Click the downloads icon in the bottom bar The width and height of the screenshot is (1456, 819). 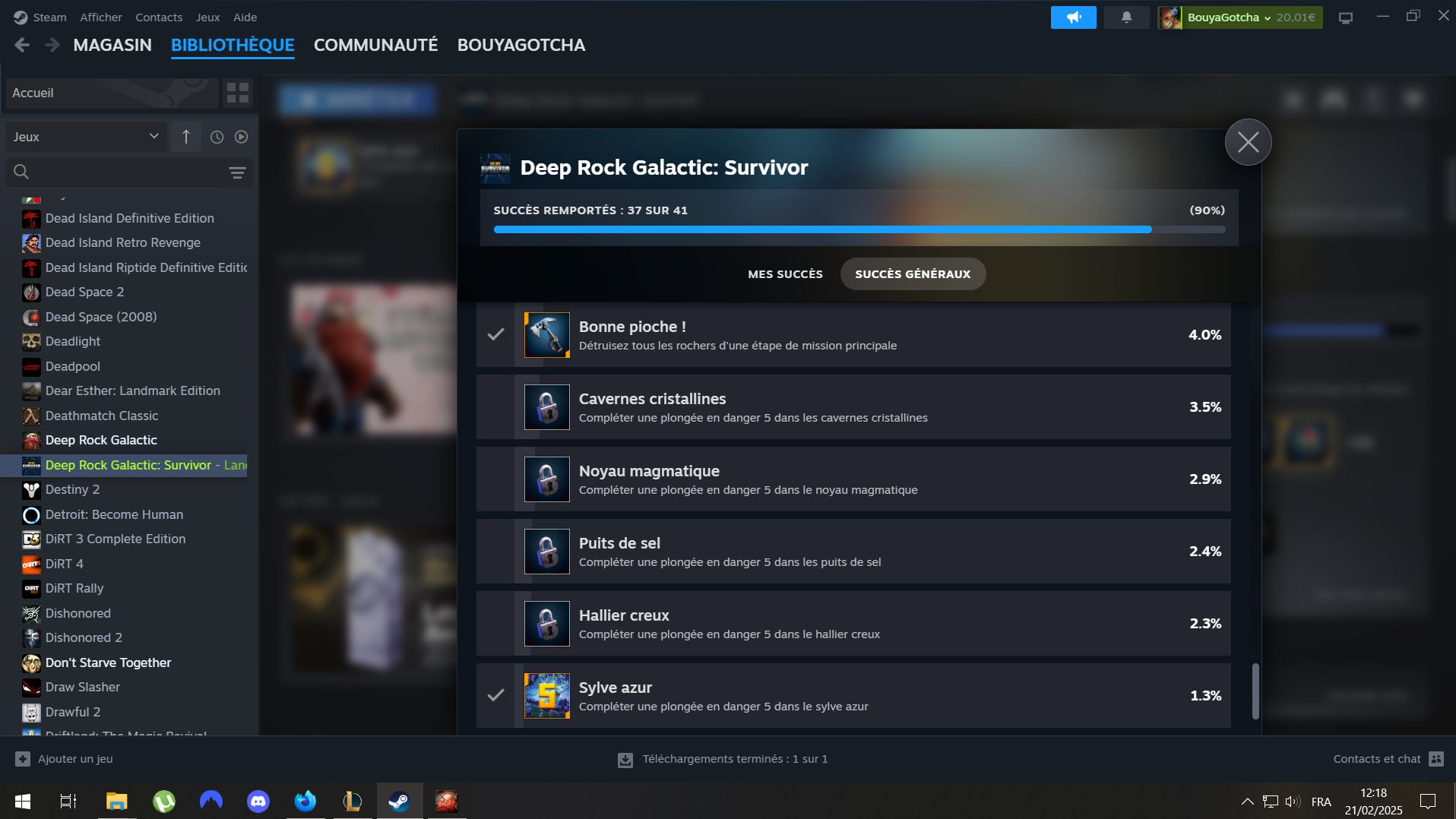pyautogui.click(x=625, y=760)
